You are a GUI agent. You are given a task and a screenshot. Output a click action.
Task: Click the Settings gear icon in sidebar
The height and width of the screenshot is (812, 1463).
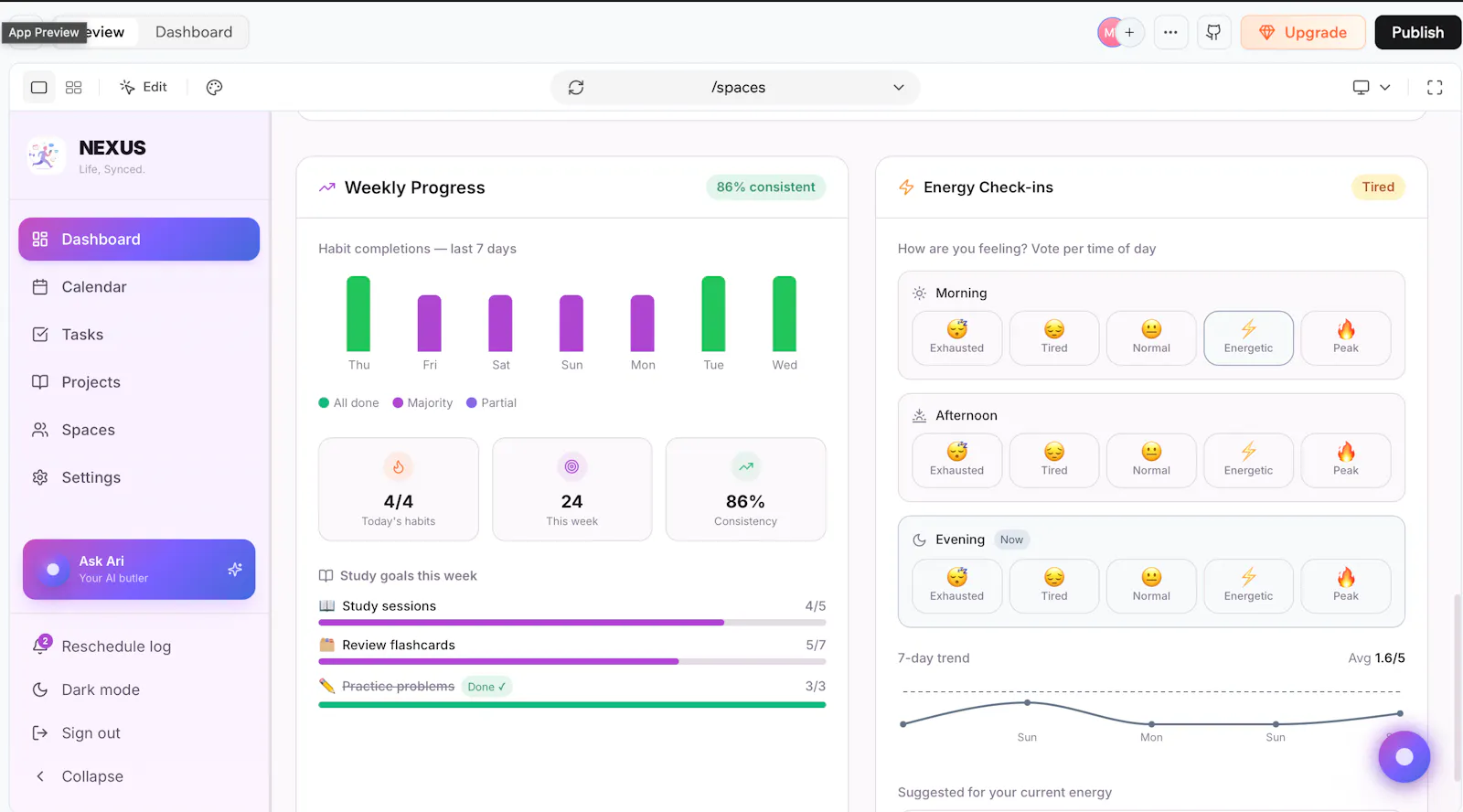point(40,477)
